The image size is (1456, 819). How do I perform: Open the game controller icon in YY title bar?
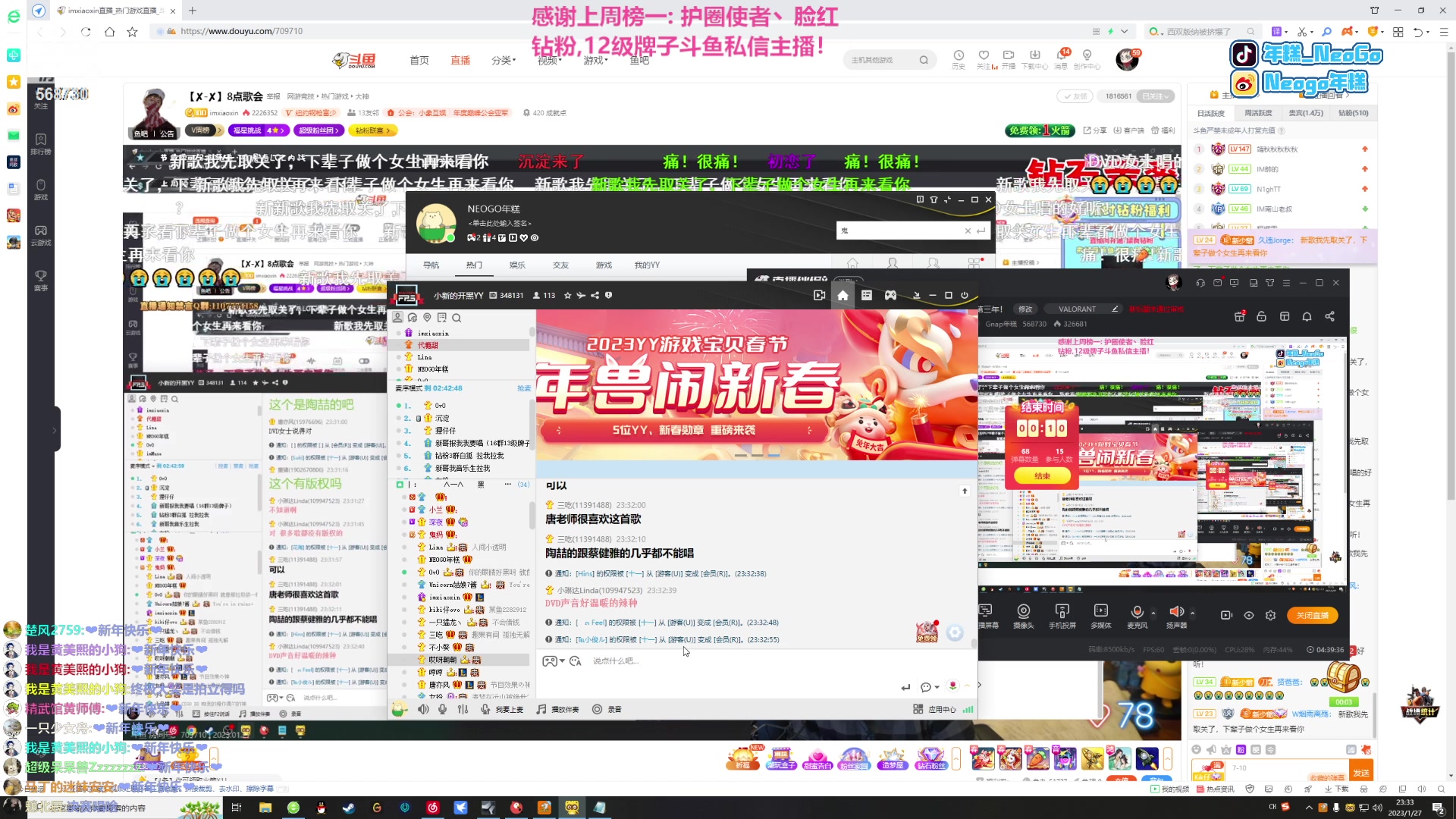[x=890, y=296]
